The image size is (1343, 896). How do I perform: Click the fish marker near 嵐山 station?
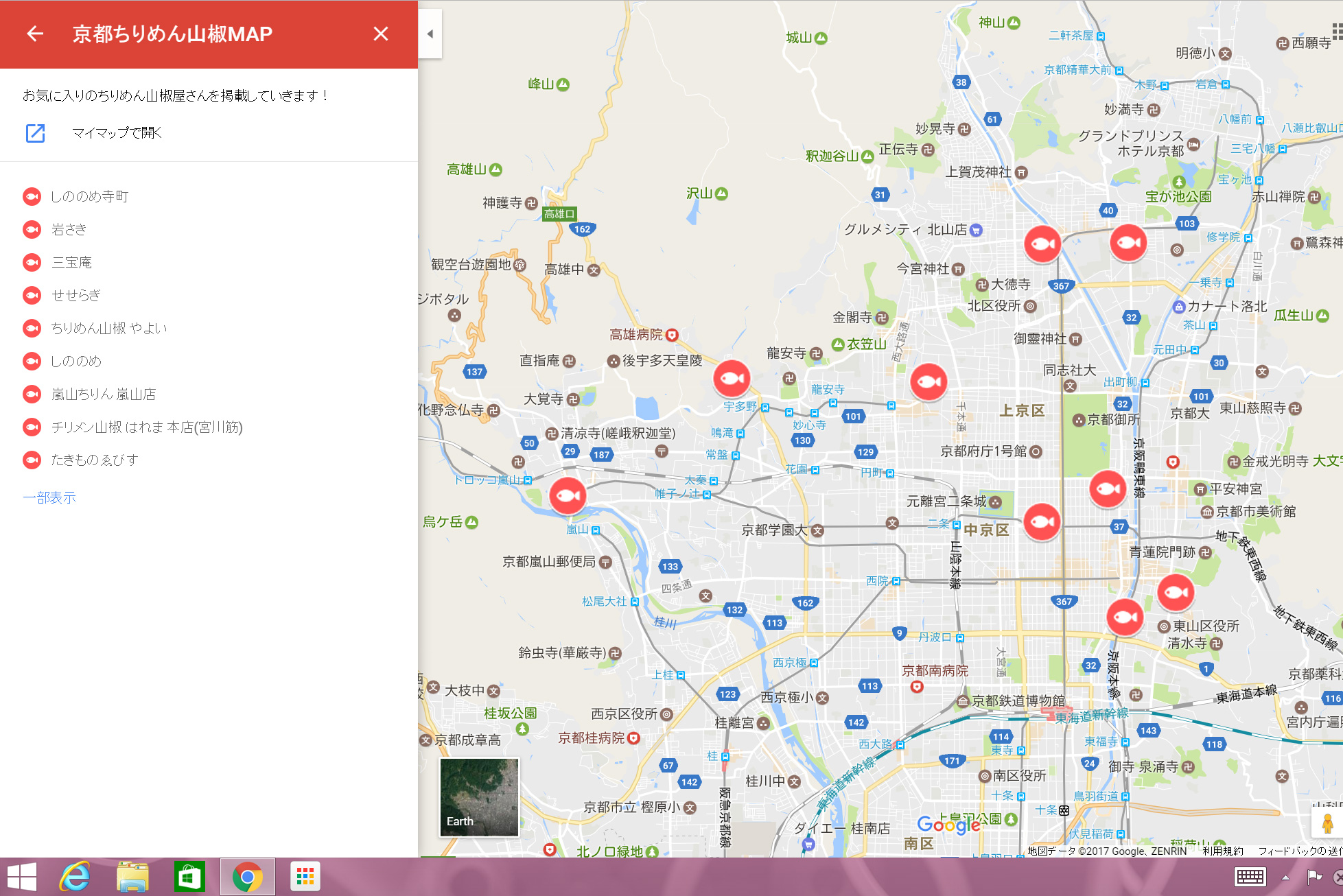pos(568,495)
